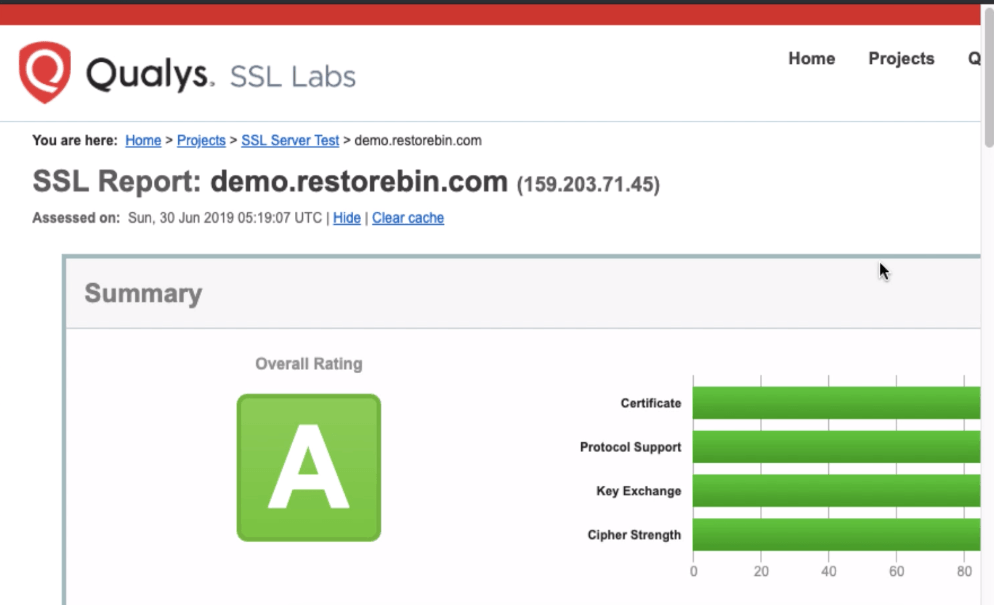Follow the Projects breadcrumb link
Screen dimensions: 994x605
click(201, 141)
